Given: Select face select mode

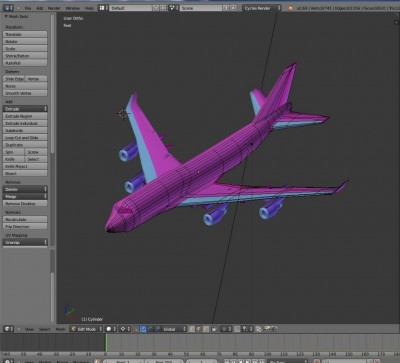Looking at the screenshot, I should (206, 329).
